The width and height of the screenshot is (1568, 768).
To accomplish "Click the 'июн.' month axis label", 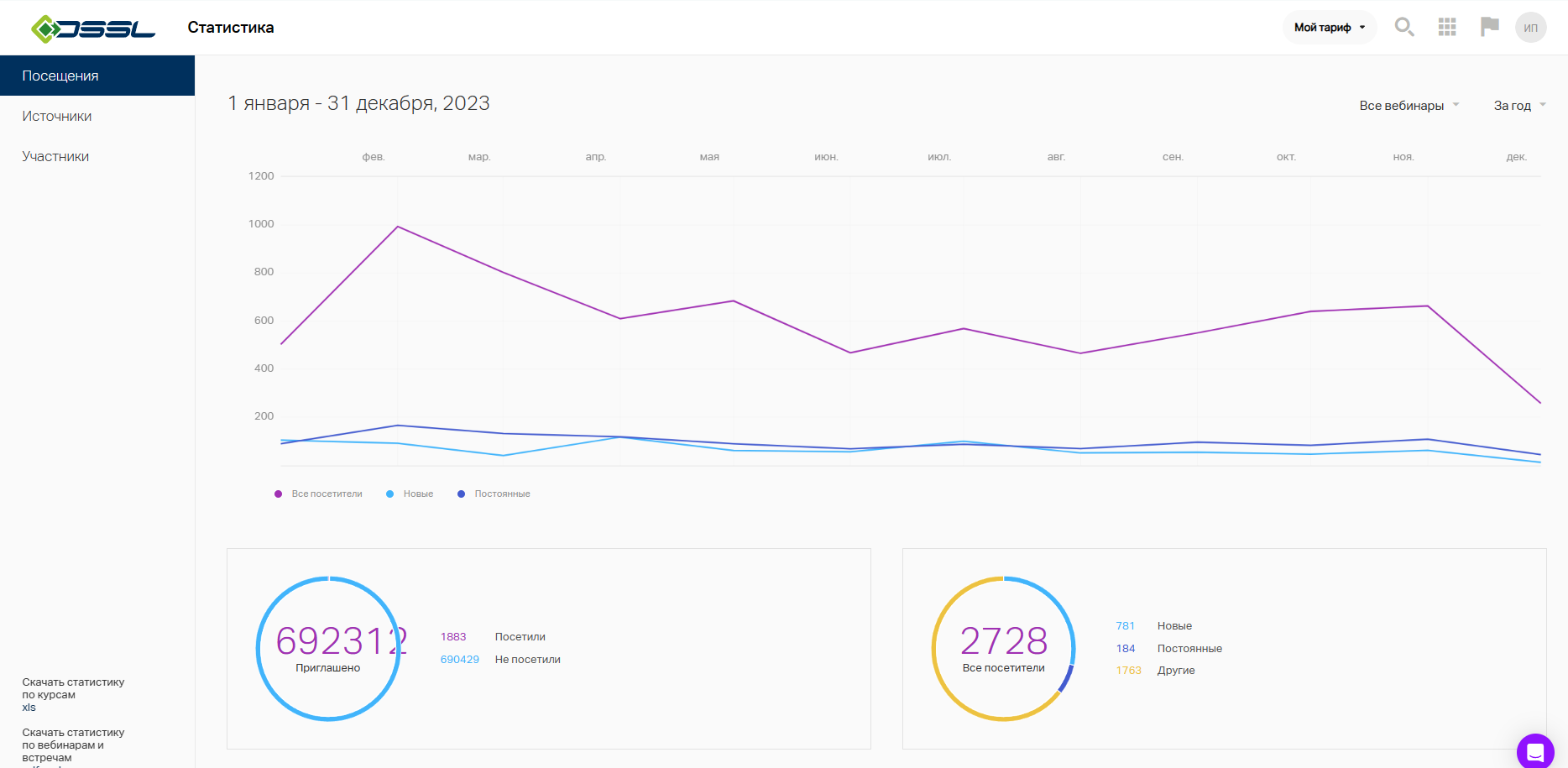I will 827,157.
